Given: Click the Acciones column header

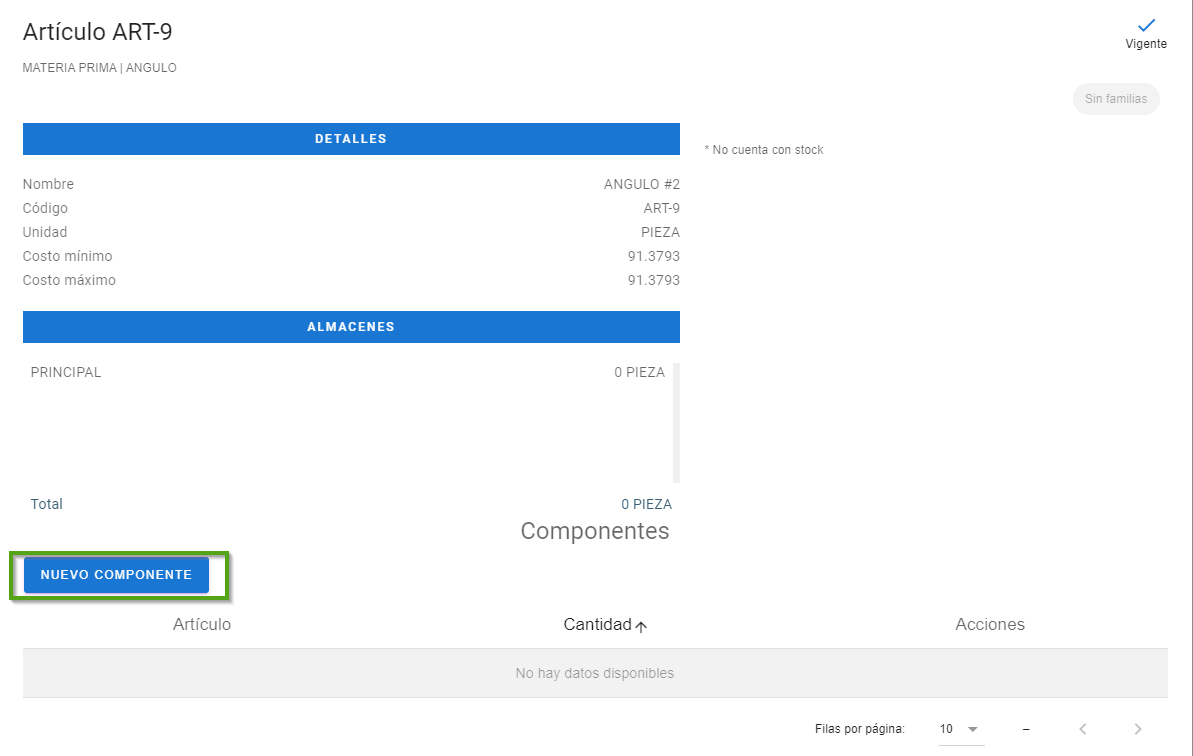Looking at the screenshot, I should tap(990, 624).
